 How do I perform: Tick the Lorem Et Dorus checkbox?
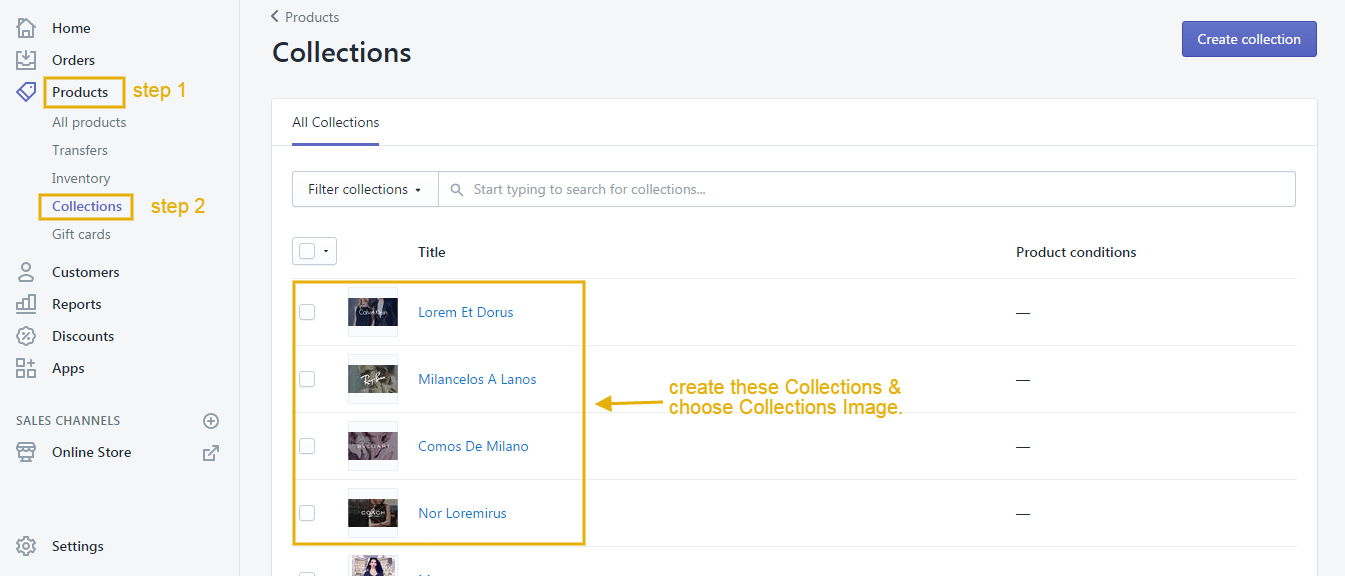coord(307,312)
